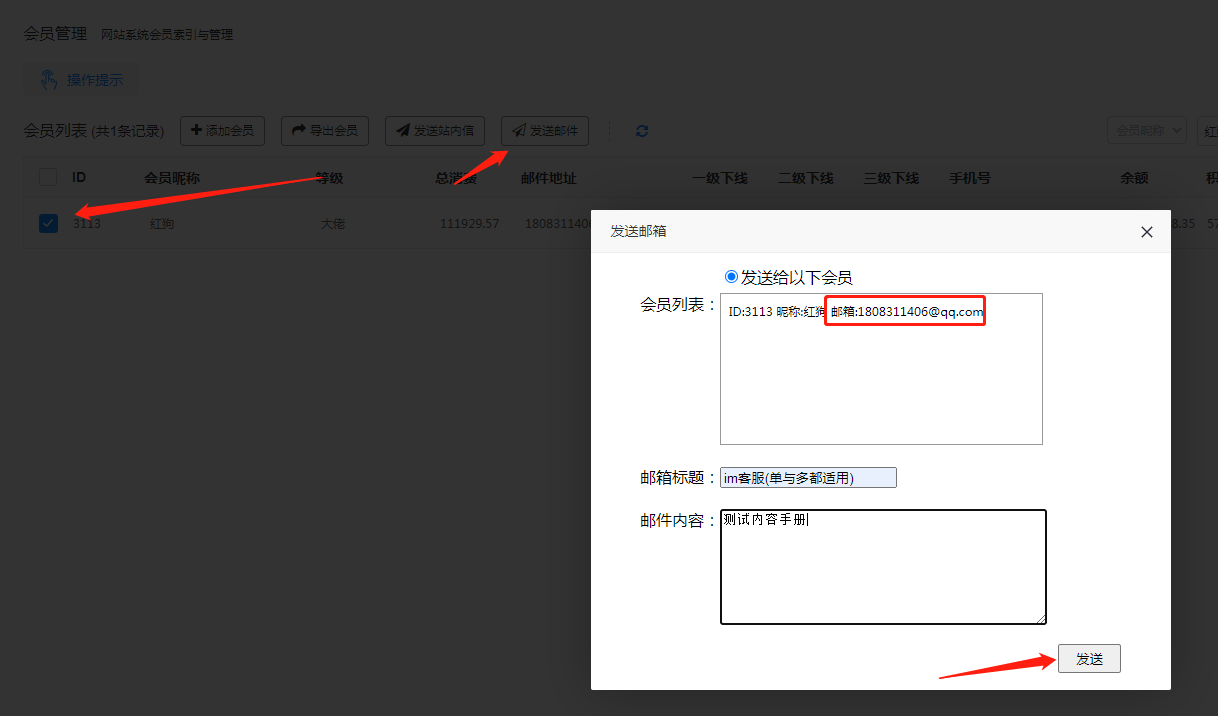The height and width of the screenshot is (716, 1218).
Task: Close the 发送邮箱 dialog
Action: point(1147,232)
